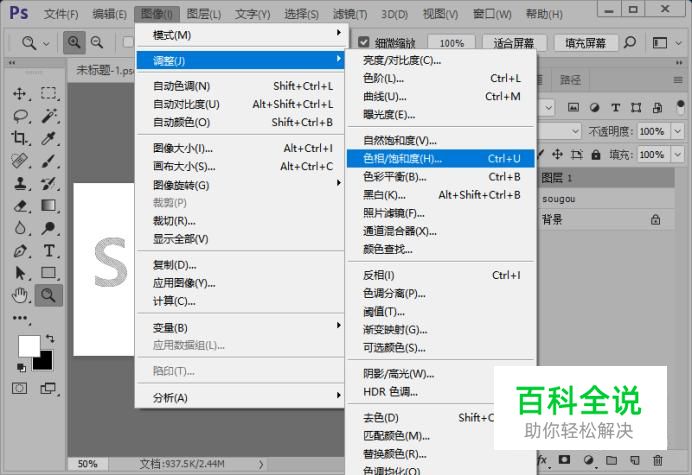Choose 反相(I) menu entry
The image size is (692, 475).
tap(440, 275)
